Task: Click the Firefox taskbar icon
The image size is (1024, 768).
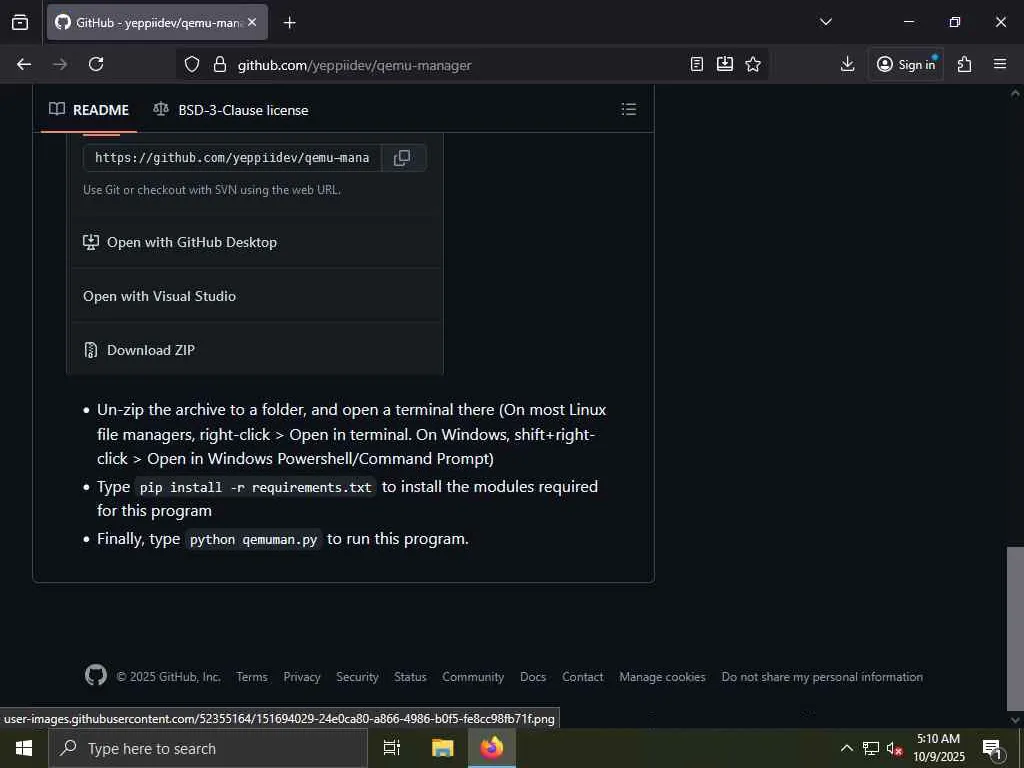Action: [492, 748]
